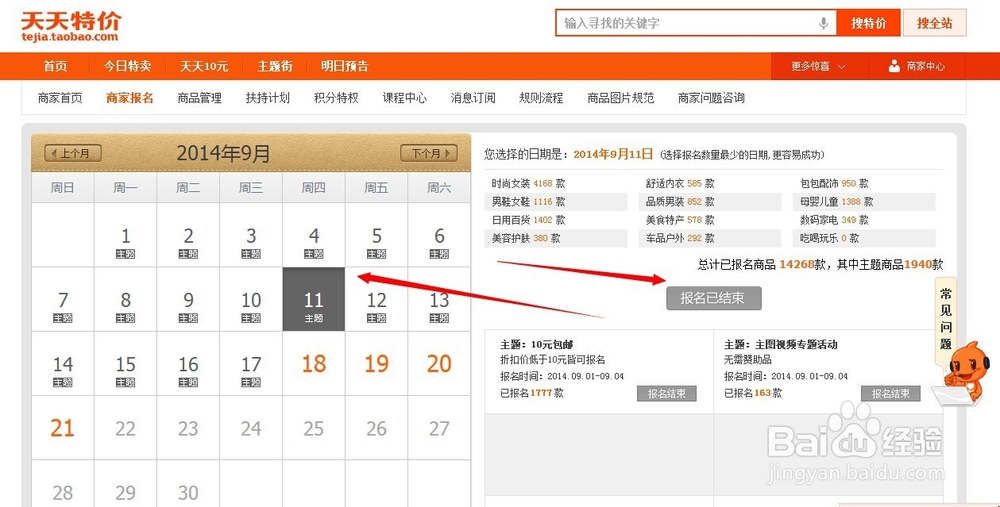Viewport: 1000px width, 507px height.
Task: Switch to 积分特权 tab
Action: tap(336, 98)
